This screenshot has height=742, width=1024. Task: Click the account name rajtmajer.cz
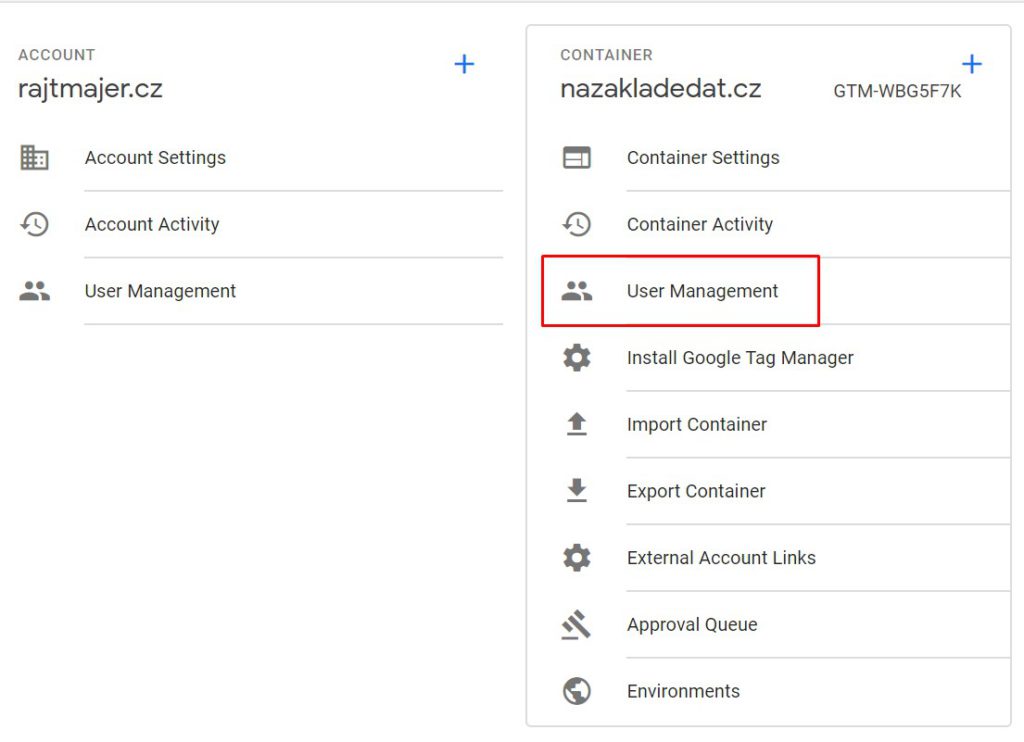point(90,89)
